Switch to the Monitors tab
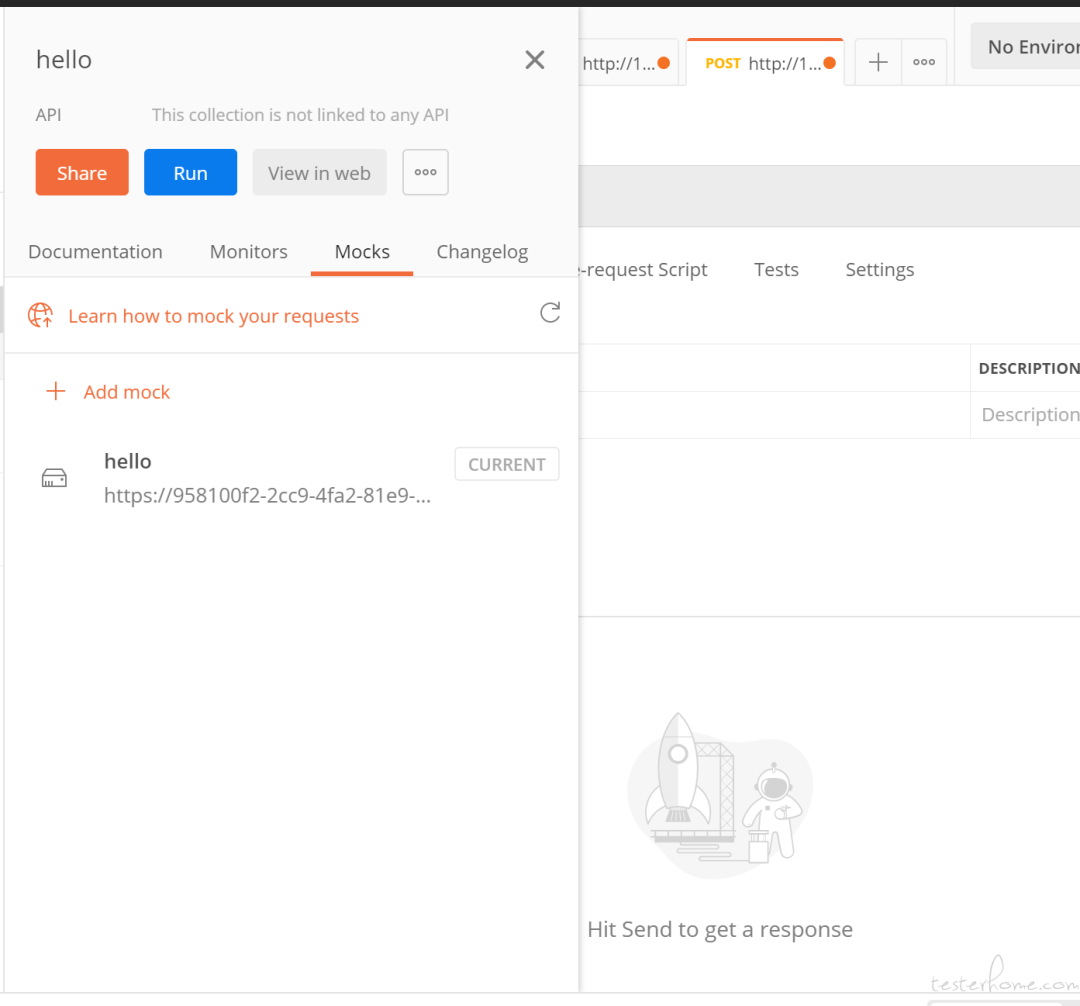The height and width of the screenshot is (1006, 1080). (249, 251)
